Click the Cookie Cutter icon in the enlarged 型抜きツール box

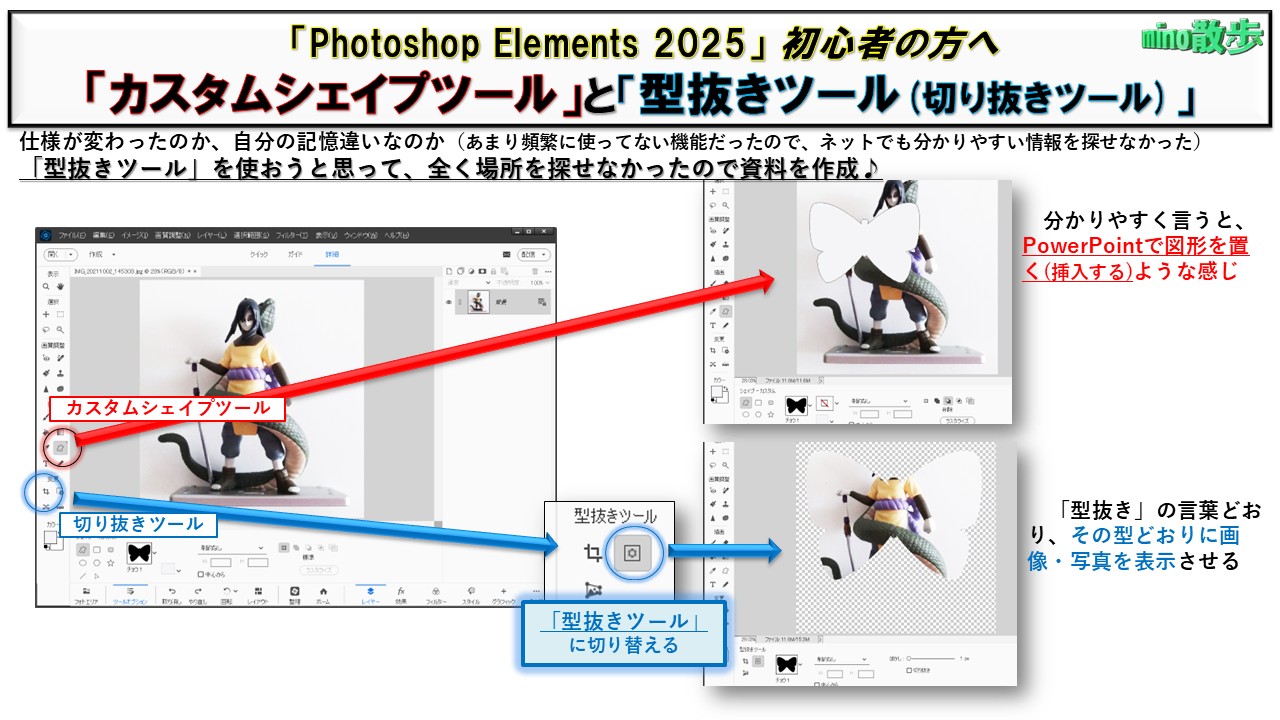[632, 552]
